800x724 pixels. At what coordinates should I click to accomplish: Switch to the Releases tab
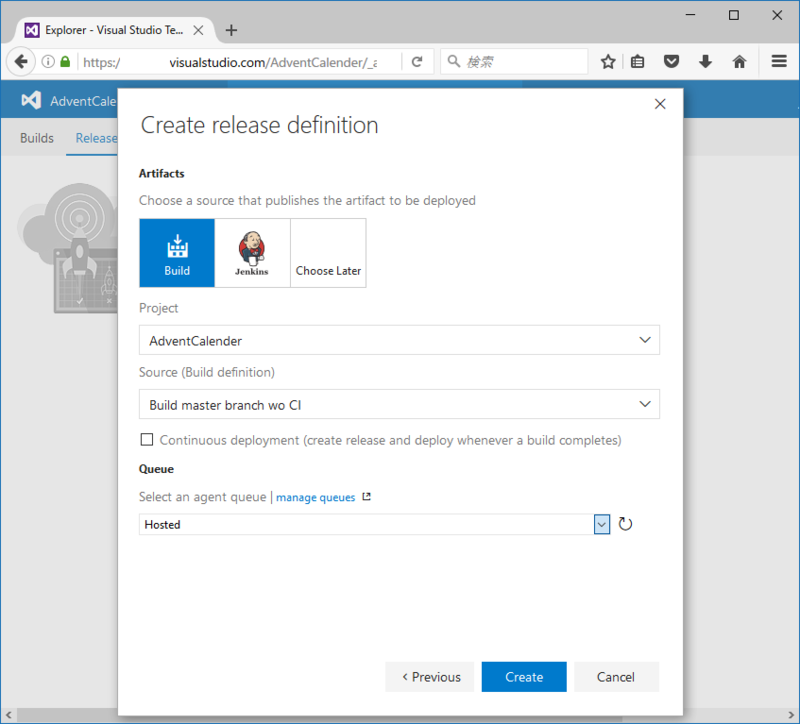click(x=96, y=138)
